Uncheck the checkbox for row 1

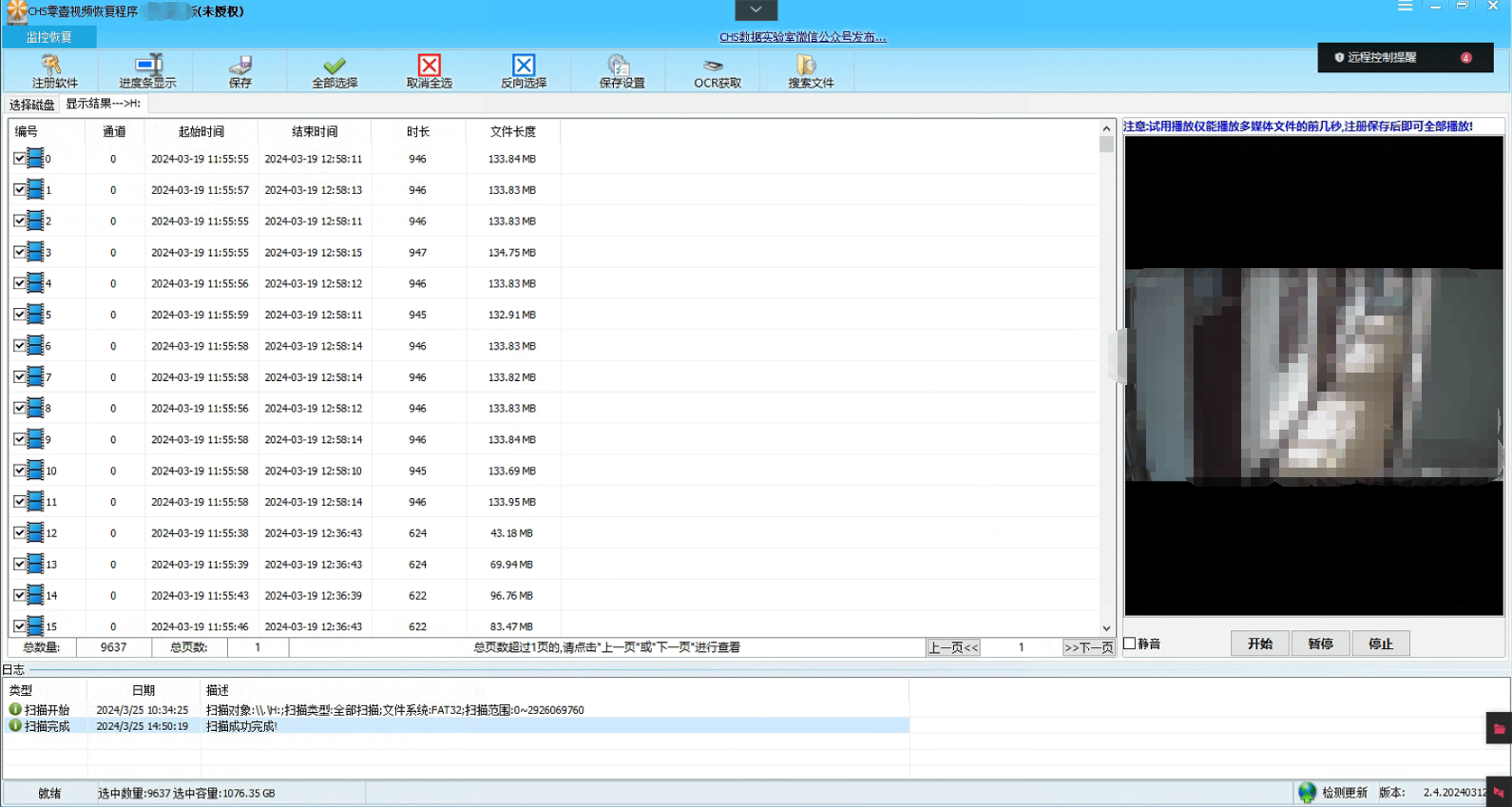tap(19, 189)
